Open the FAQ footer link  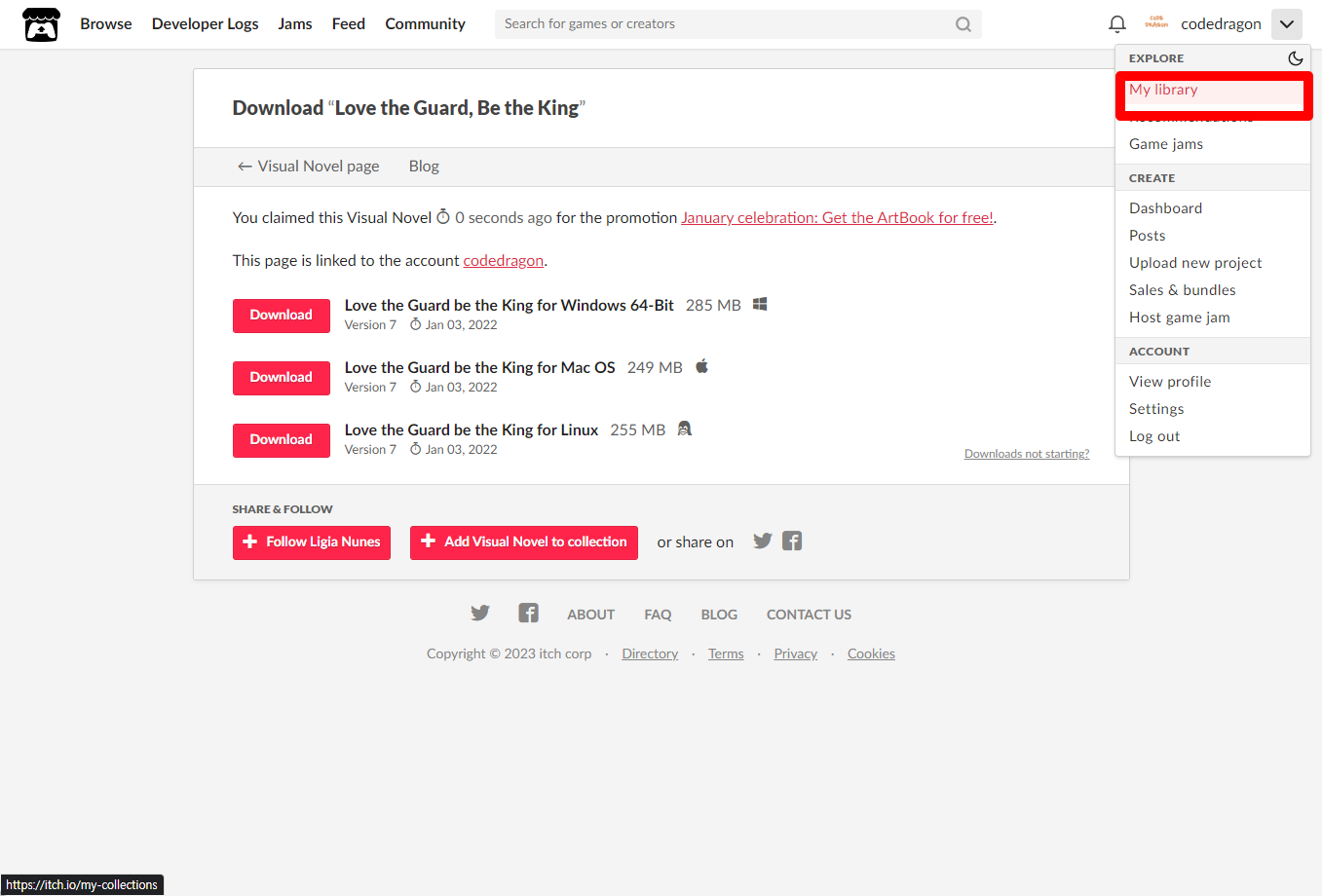pos(658,615)
